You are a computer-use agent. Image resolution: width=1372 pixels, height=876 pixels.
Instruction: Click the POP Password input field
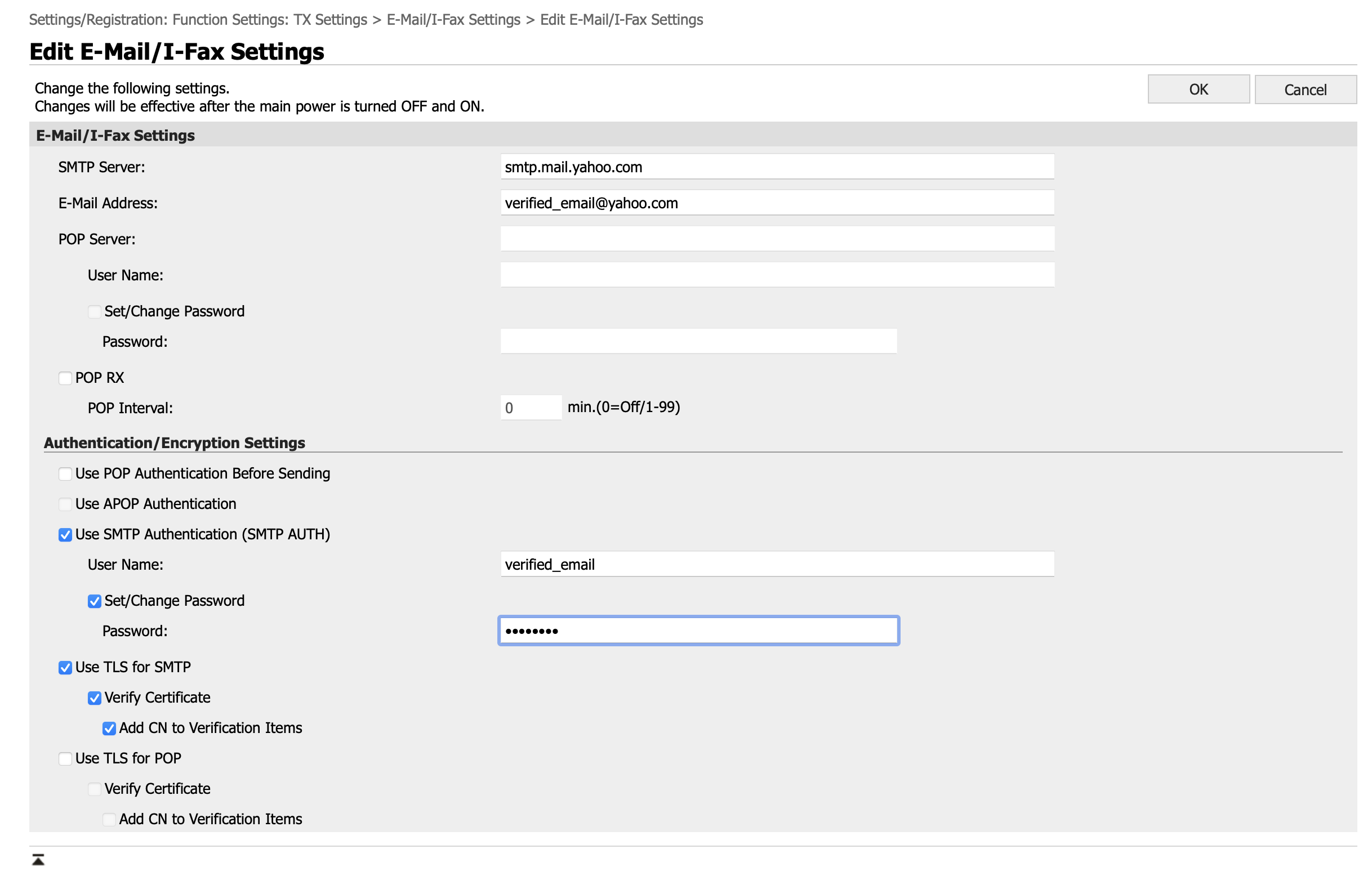coord(698,341)
